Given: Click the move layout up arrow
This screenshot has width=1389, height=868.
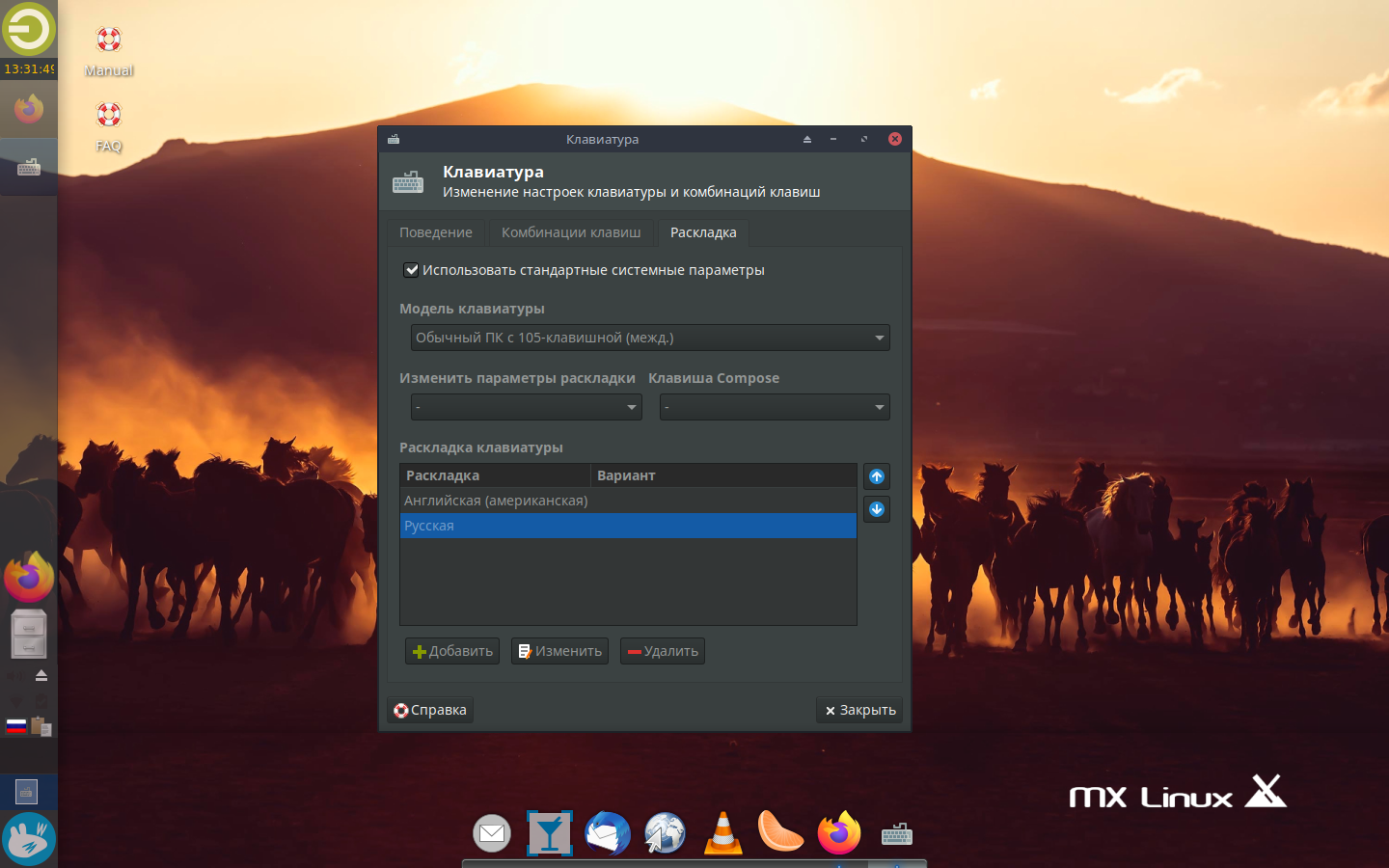Looking at the screenshot, I should click(x=876, y=476).
